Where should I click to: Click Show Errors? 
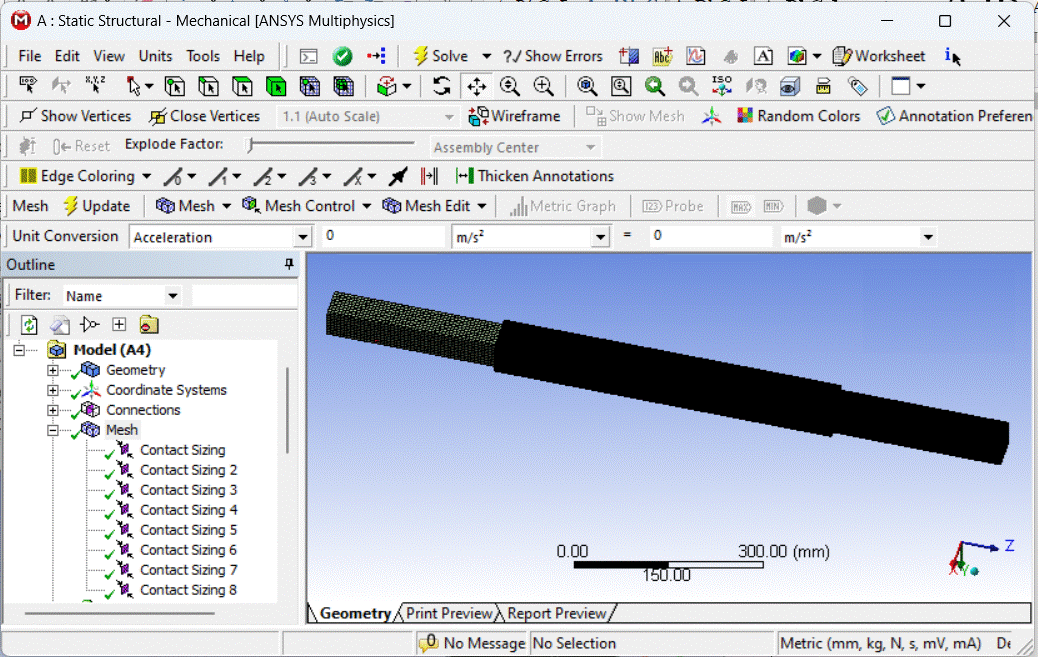tap(553, 56)
